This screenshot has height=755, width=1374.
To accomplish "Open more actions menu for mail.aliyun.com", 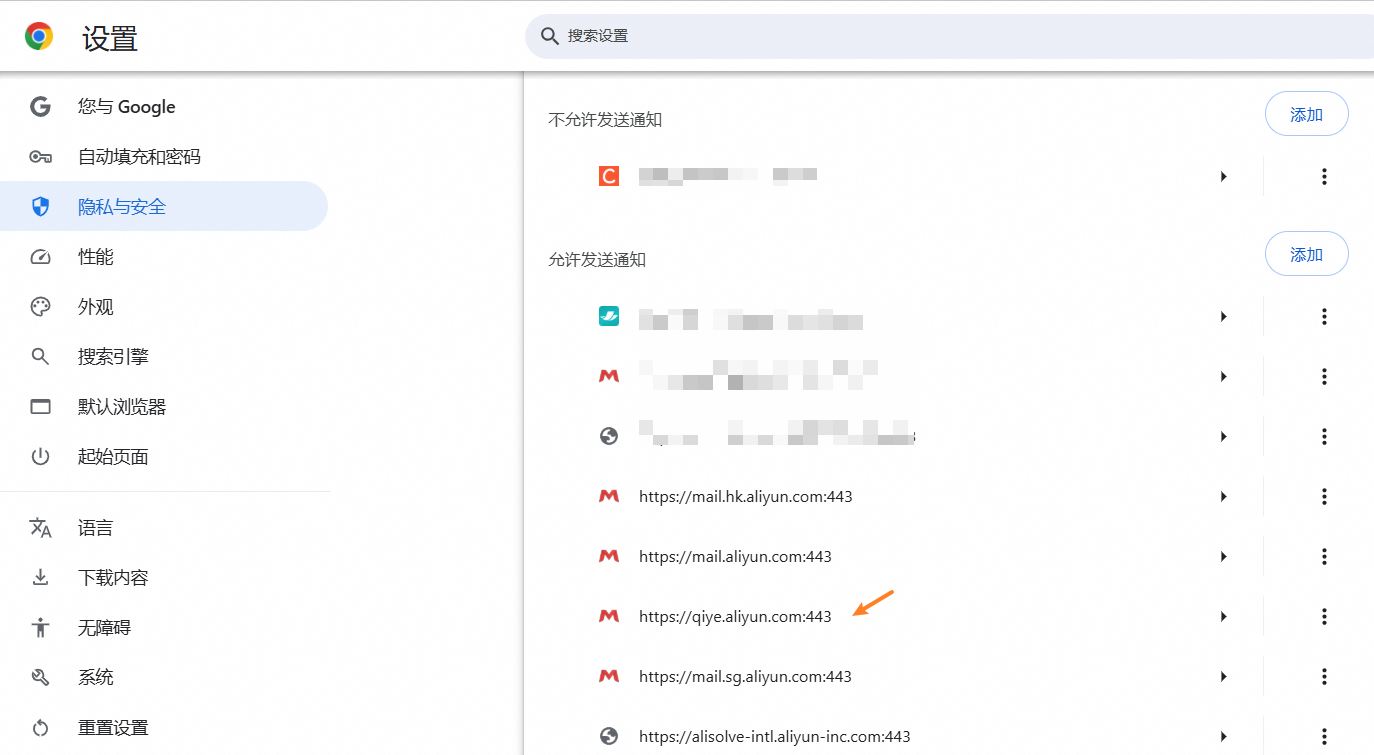I will [x=1324, y=557].
